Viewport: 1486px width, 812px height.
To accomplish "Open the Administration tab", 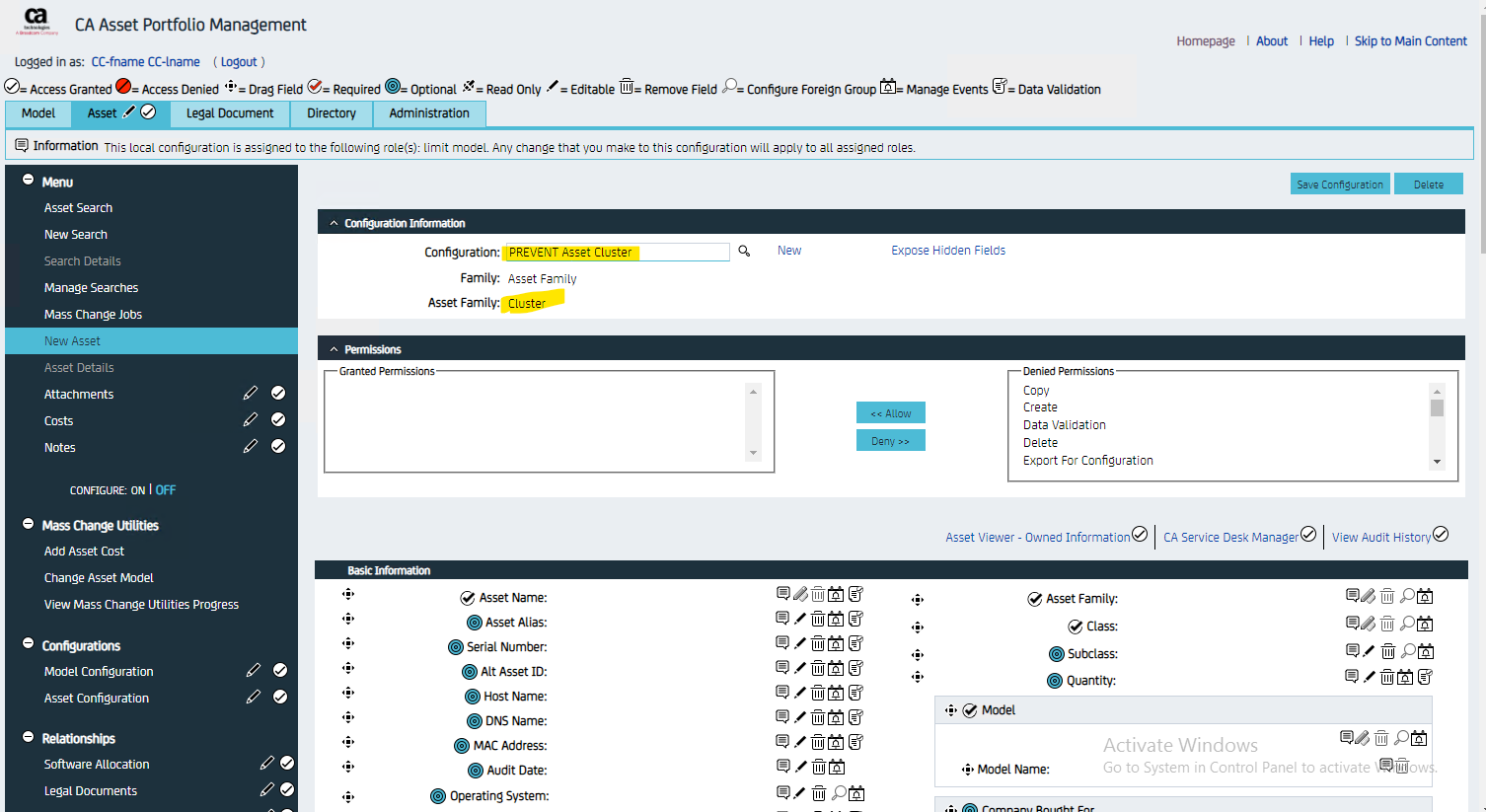I will point(429,113).
